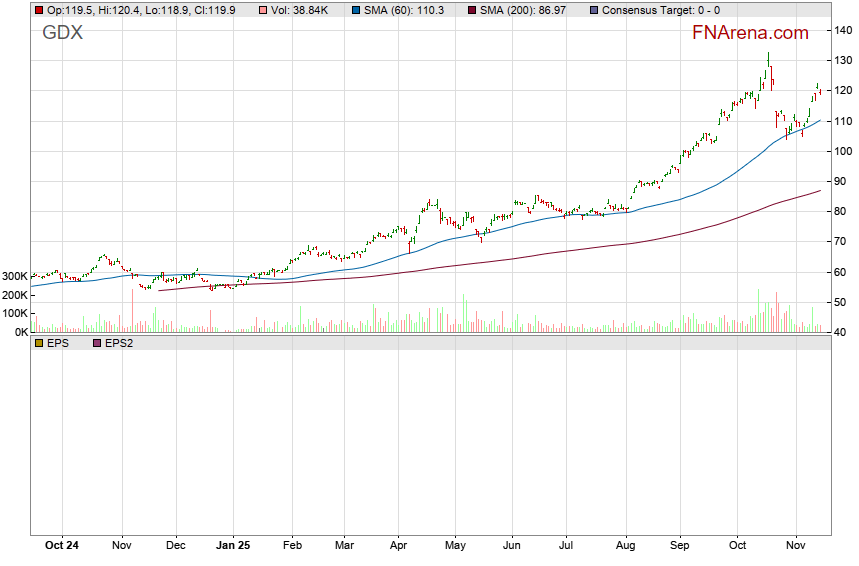Click the Consensus Target legend square
The image size is (859, 566).
(x=595, y=10)
